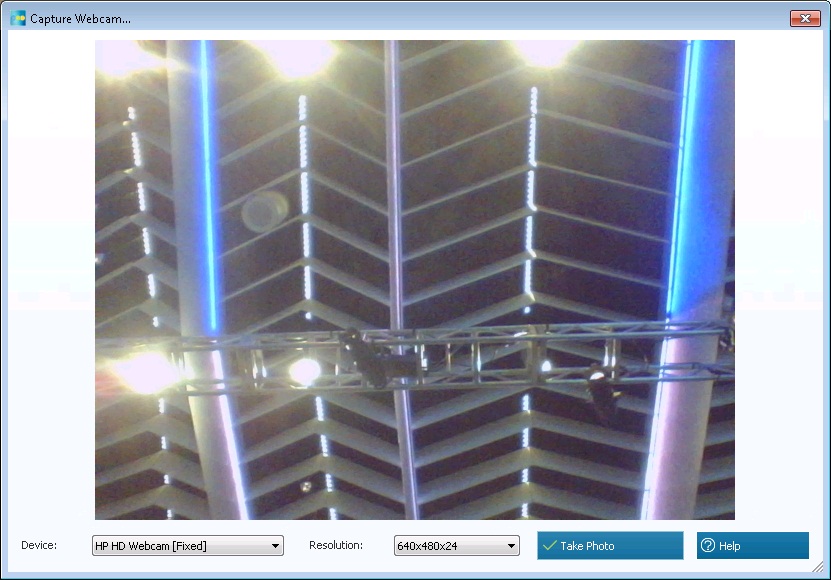Viewport: 831px width, 580px height.
Task: Click the 'Resolution:' label
Action: pyautogui.click(x=335, y=546)
